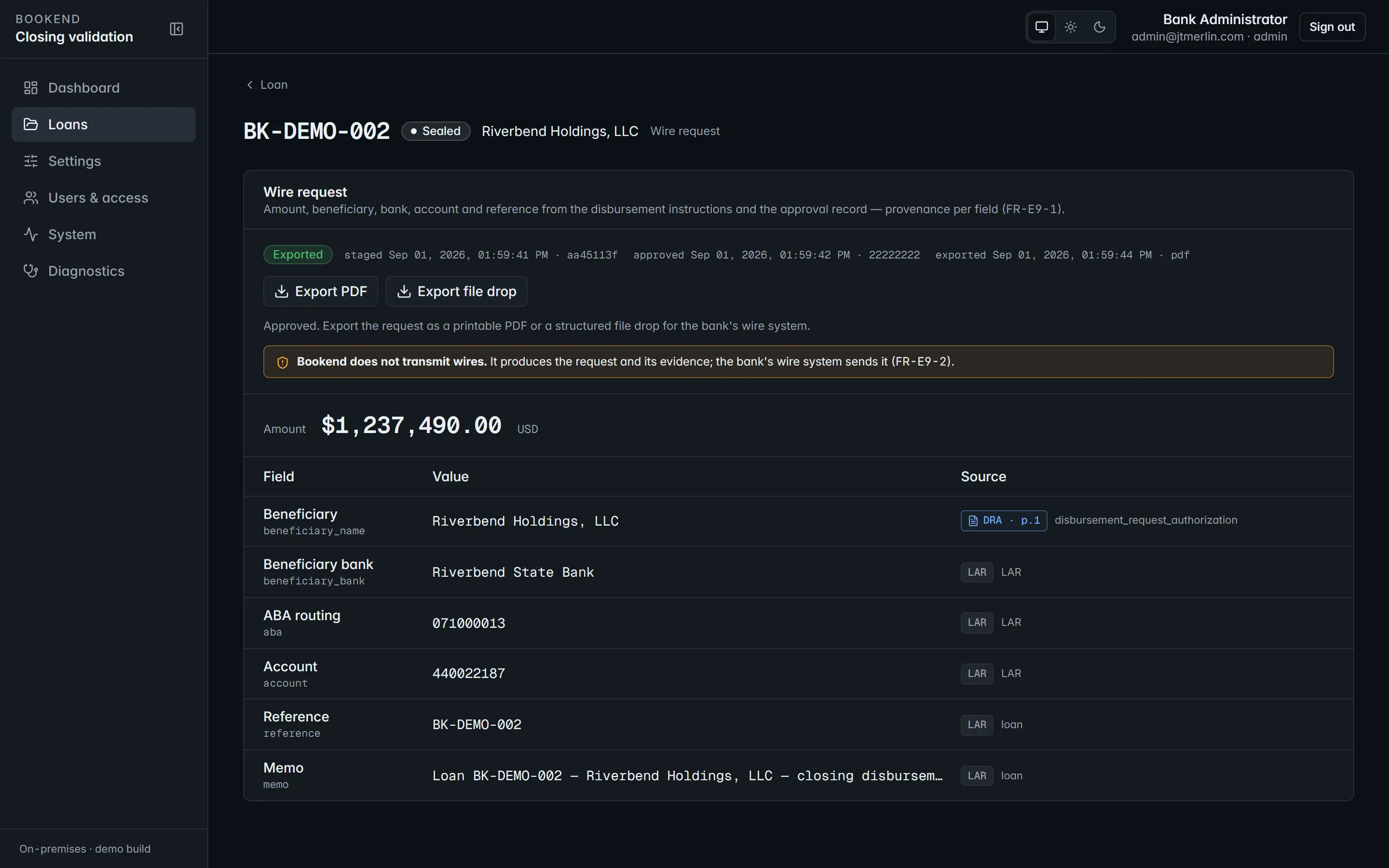Click the Exported status badge
Image resolution: width=1389 pixels, height=868 pixels.
[x=298, y=255]
